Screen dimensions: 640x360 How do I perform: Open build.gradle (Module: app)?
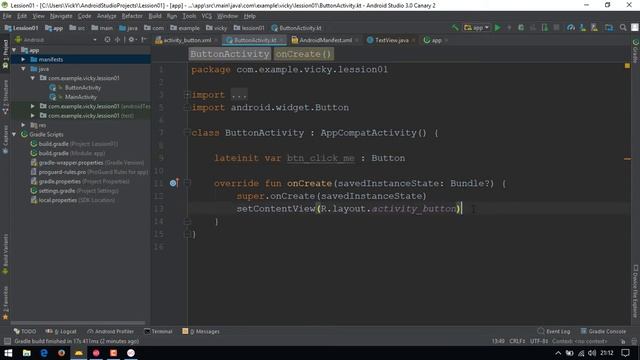pos(68,153)
